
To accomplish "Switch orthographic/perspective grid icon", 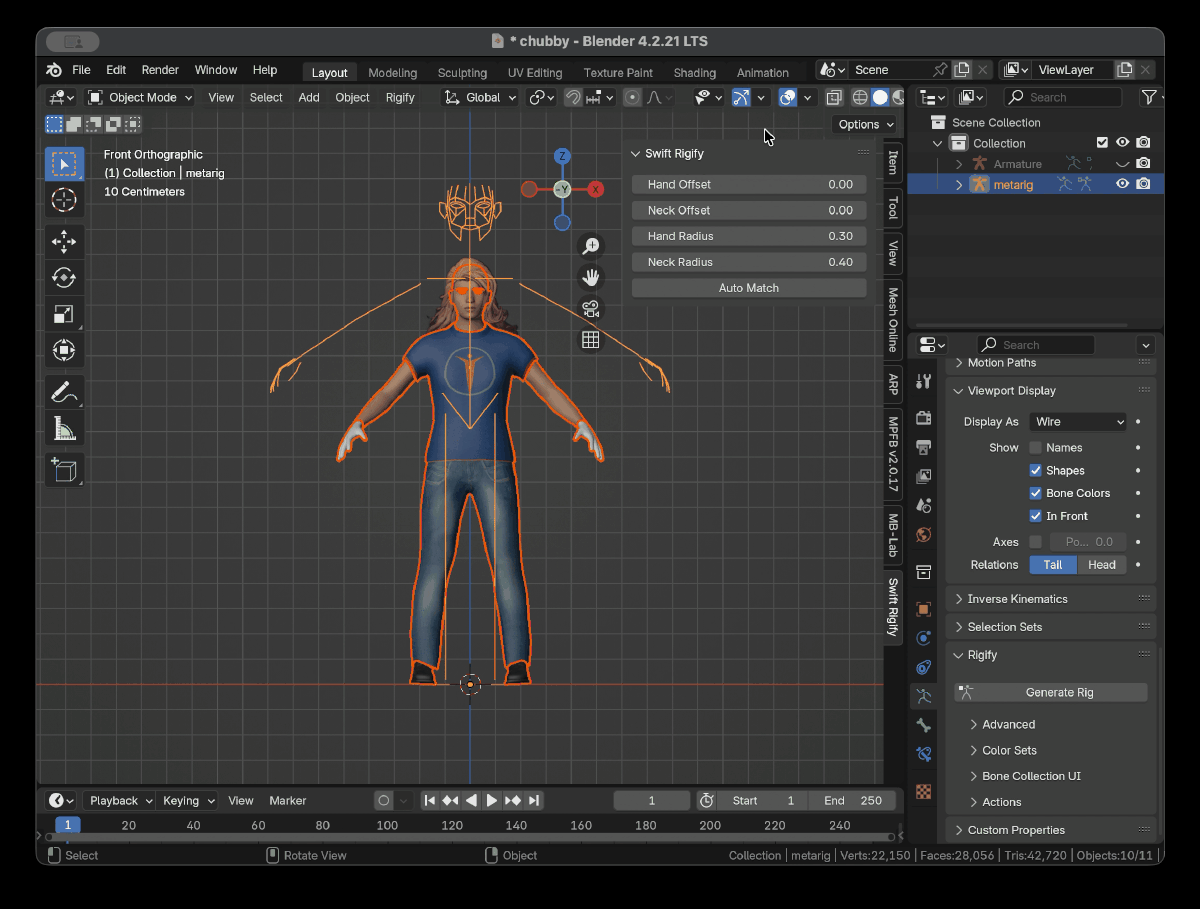I will [x=591, y=339].
